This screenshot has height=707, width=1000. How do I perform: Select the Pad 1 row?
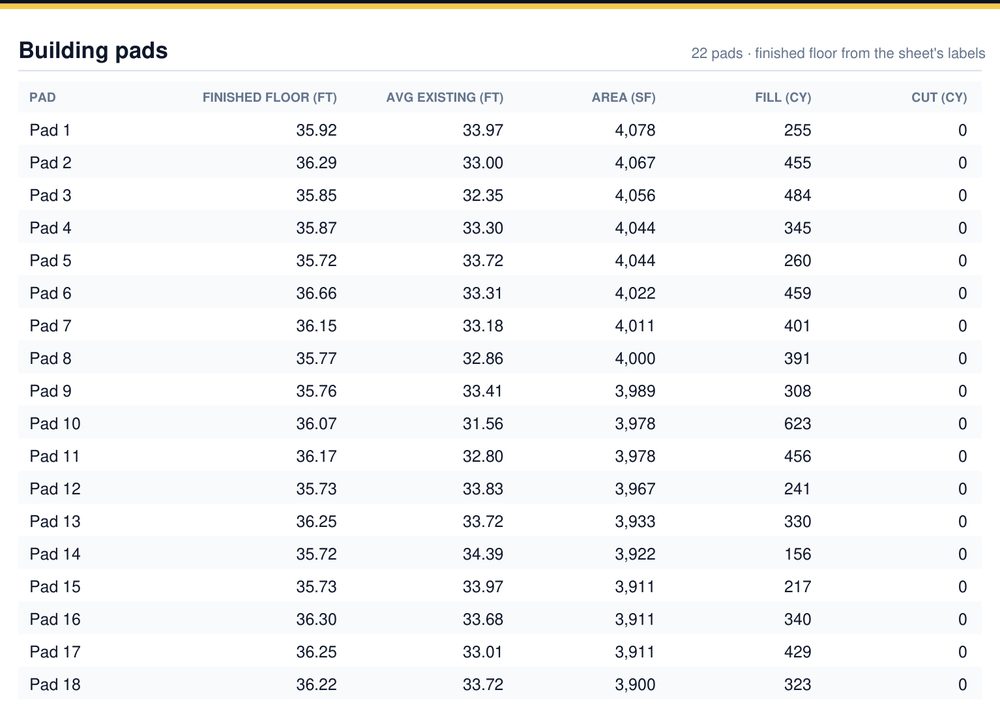500,130
